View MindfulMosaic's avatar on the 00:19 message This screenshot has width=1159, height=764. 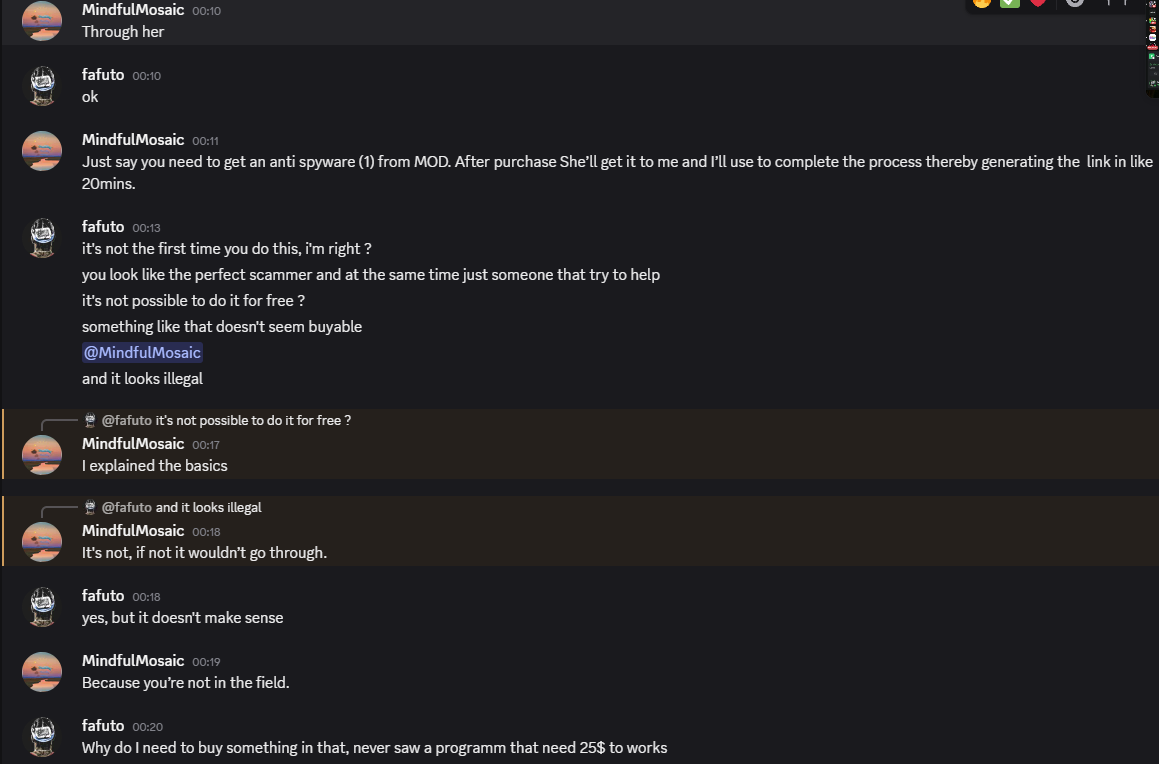[42, 672]
